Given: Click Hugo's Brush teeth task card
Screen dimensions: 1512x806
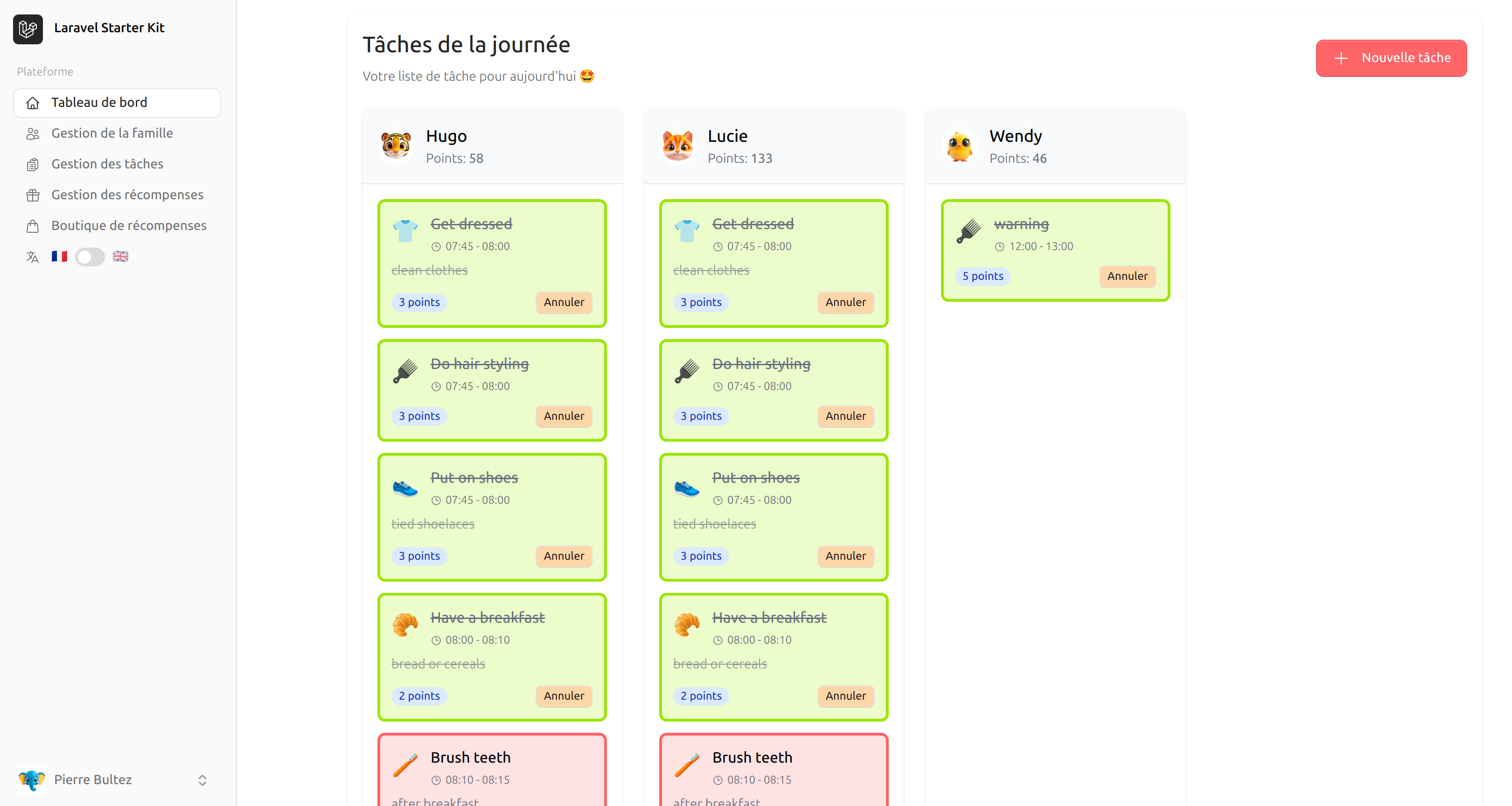Looking at the screenshot, I should point(491,769).
